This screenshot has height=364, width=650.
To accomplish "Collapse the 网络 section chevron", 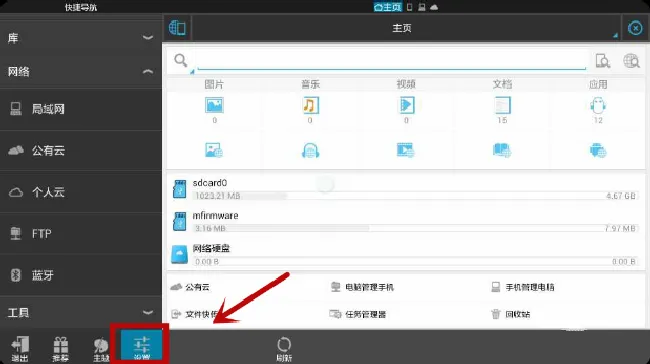I will tap(148, 71).
